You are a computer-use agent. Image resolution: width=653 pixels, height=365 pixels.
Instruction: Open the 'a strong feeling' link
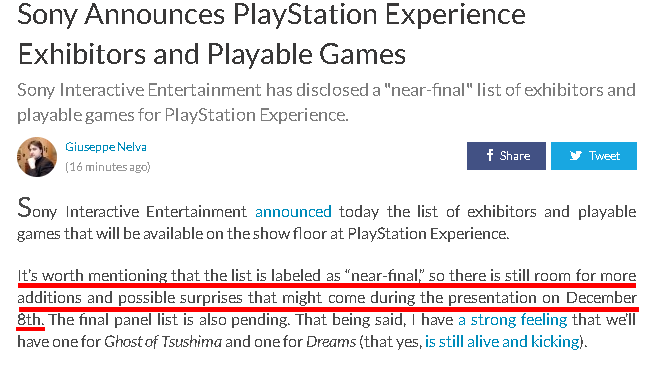pos(513,320)
